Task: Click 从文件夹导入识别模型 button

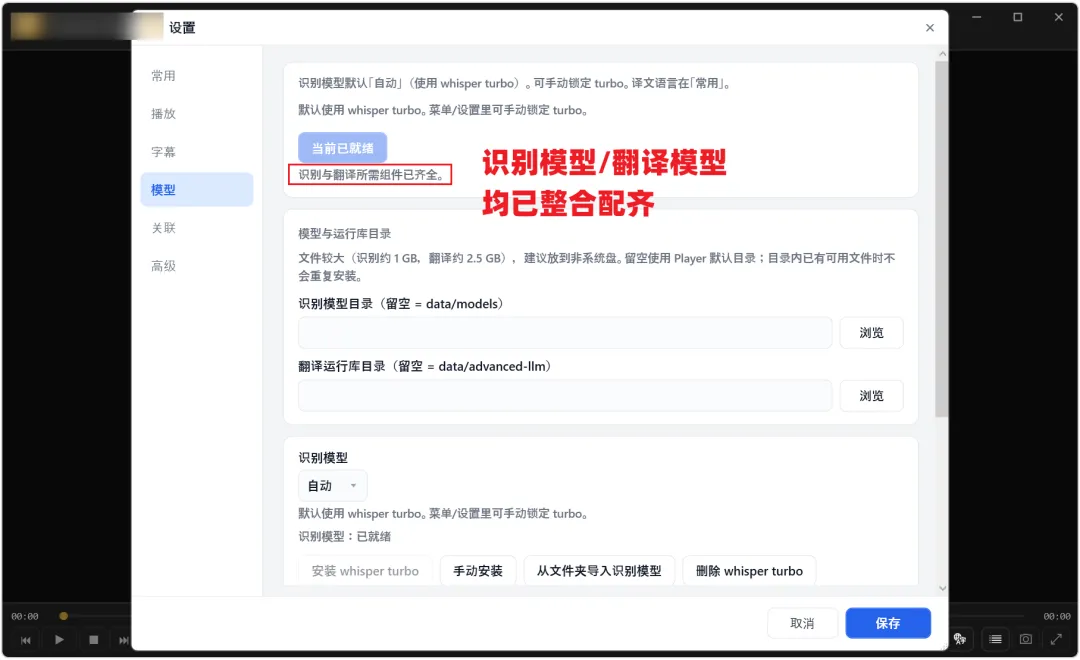Action: (599, 571)
